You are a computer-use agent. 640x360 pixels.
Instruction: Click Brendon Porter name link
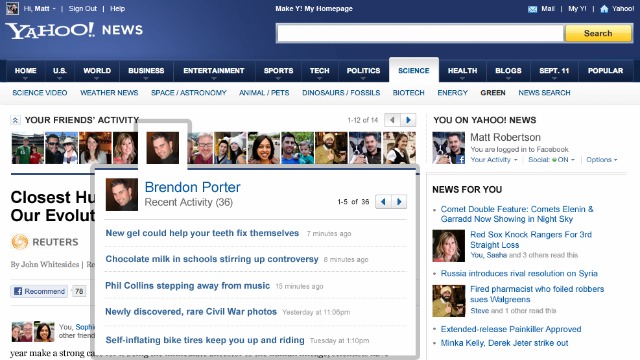(192, 187)
